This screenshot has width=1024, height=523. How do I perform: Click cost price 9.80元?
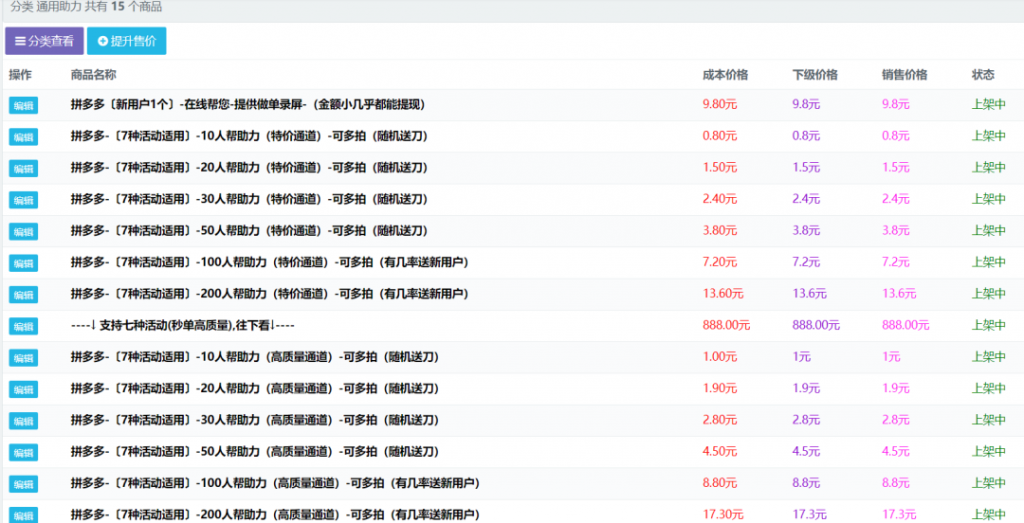tap(720, 104)
